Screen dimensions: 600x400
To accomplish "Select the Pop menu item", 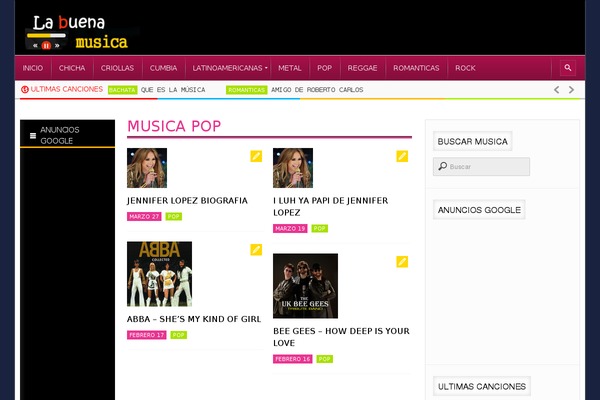I will (x=324, y=68).
